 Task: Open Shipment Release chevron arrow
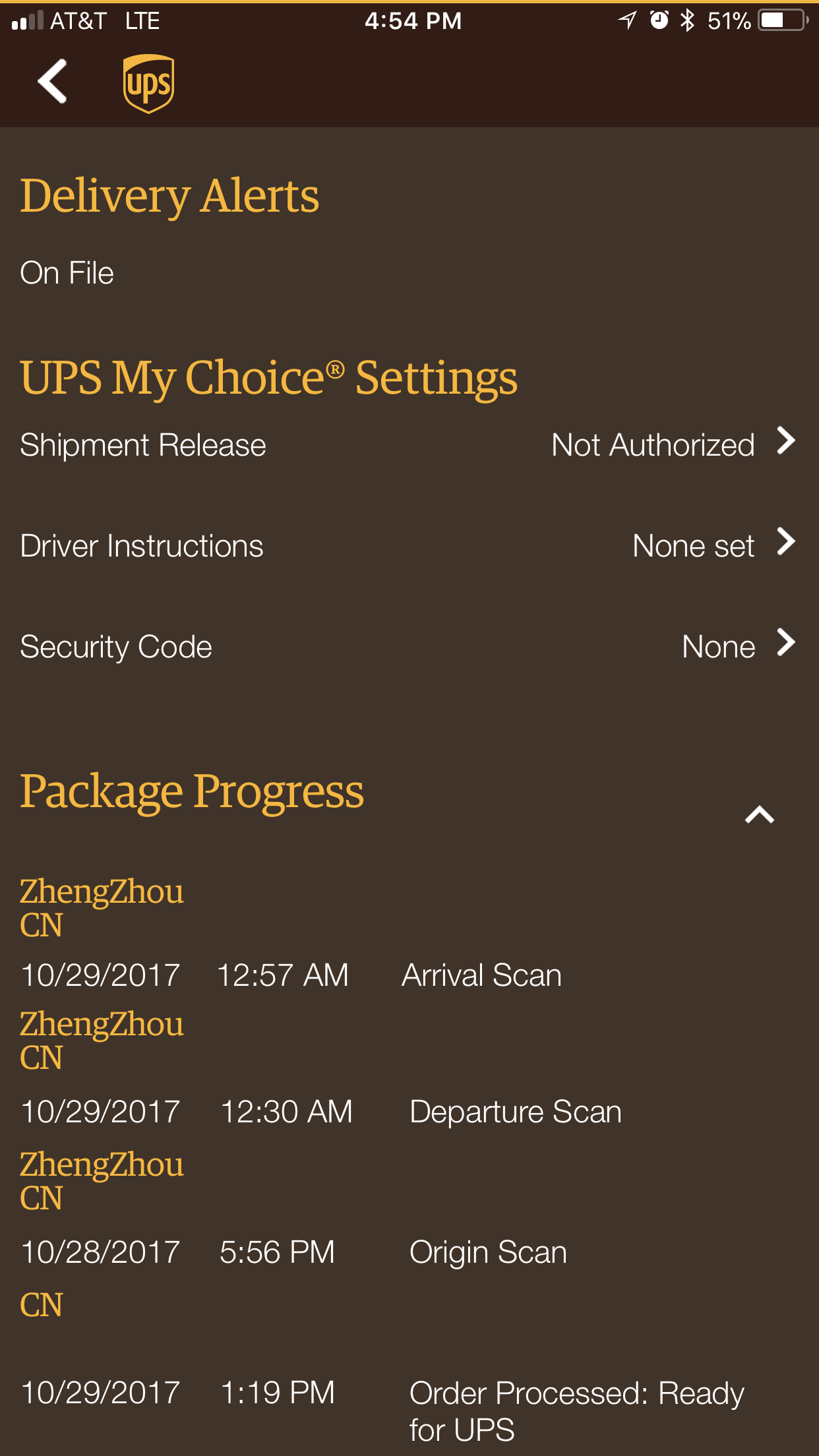[x=785, y=441]
